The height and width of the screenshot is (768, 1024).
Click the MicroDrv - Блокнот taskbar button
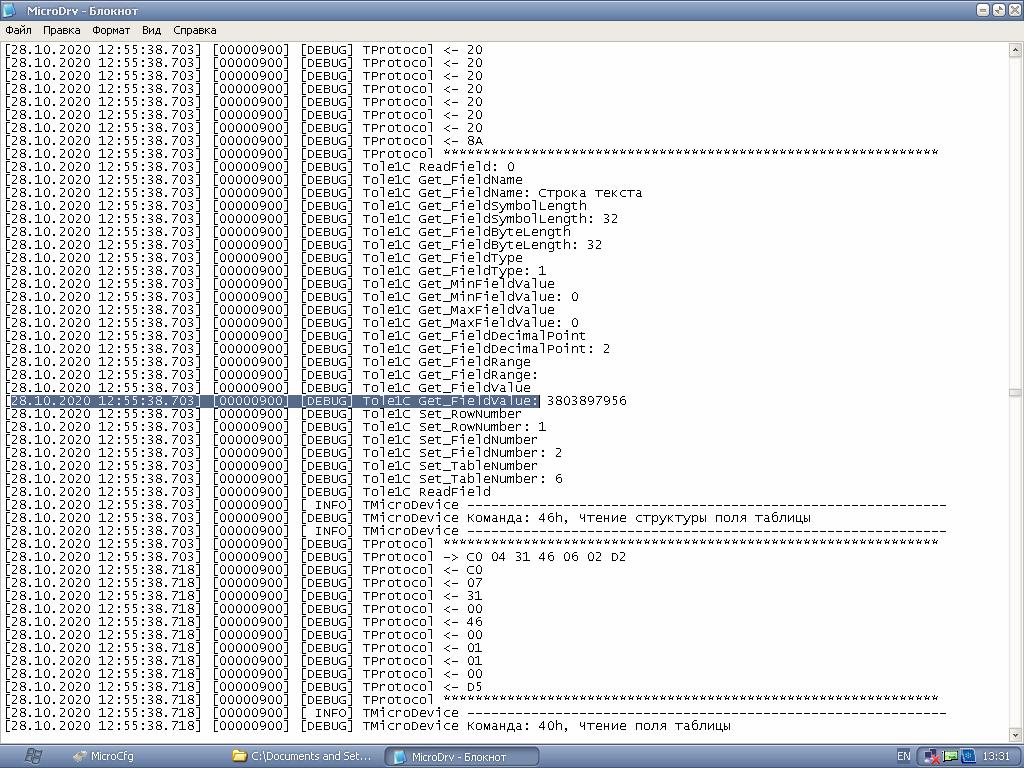[x=461, y=757]
